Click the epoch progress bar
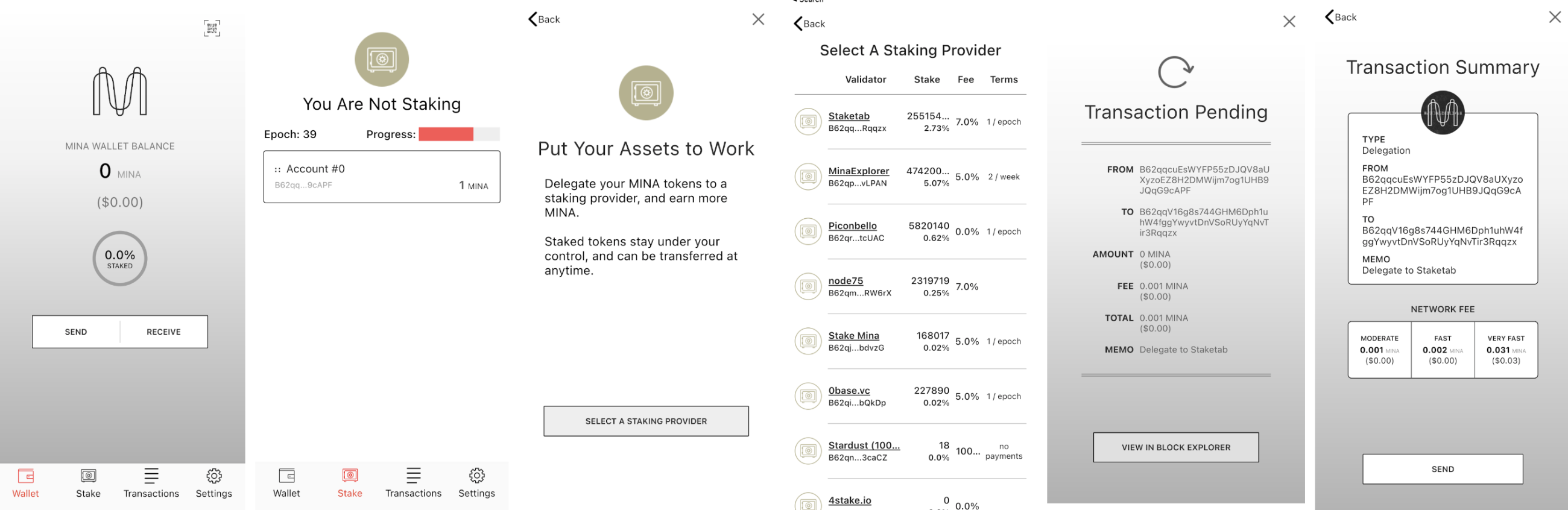 click(x=459, y=134)
